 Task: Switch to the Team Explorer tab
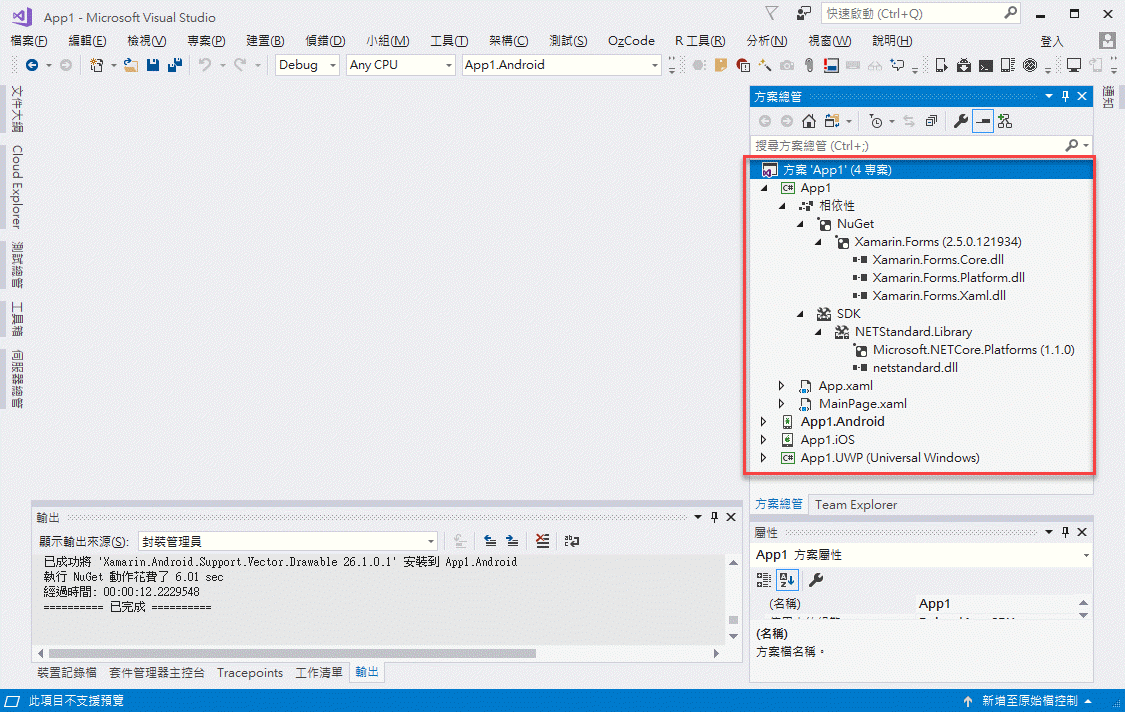[856, 505]
